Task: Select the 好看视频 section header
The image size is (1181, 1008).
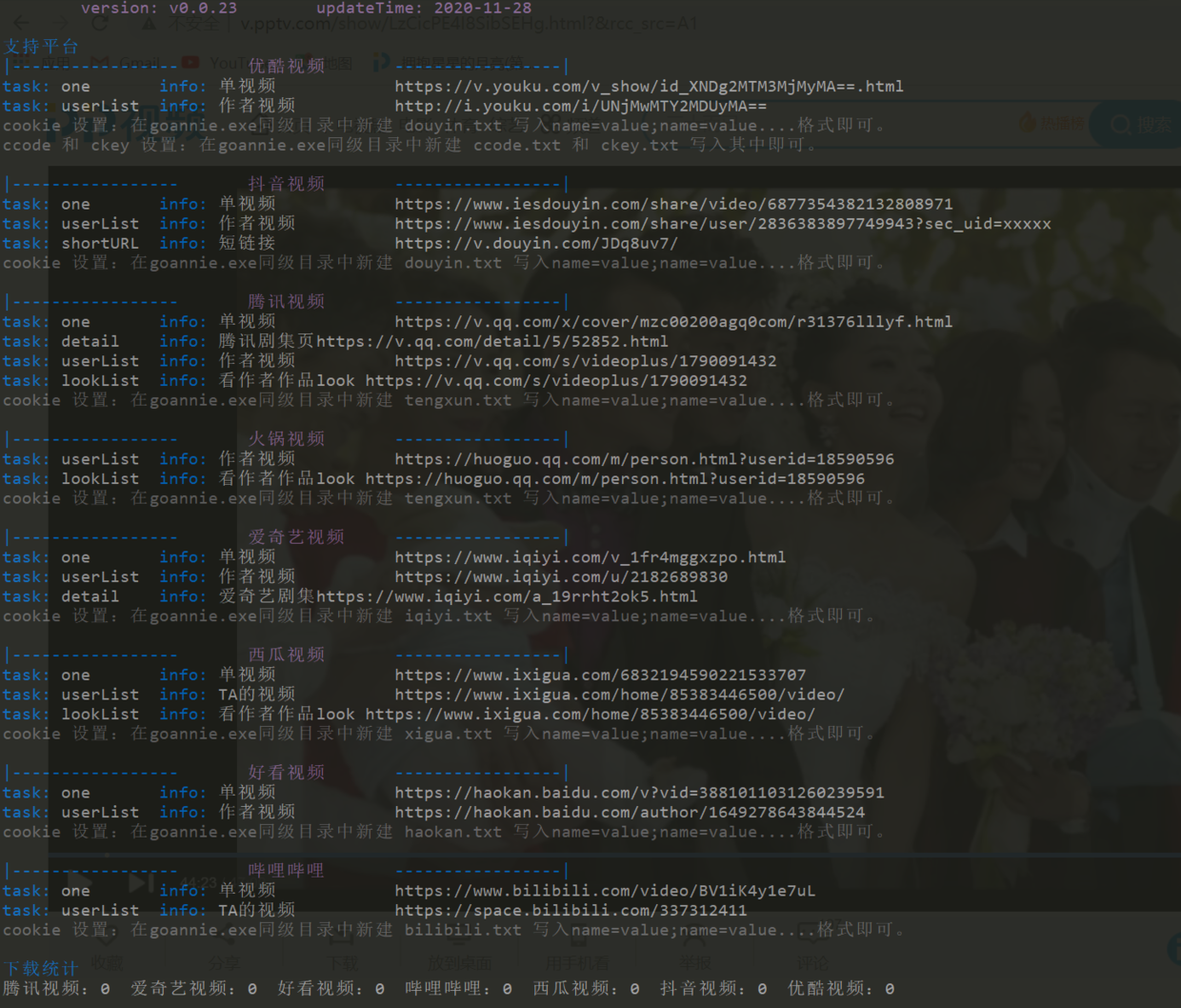Action: point(287,773)
